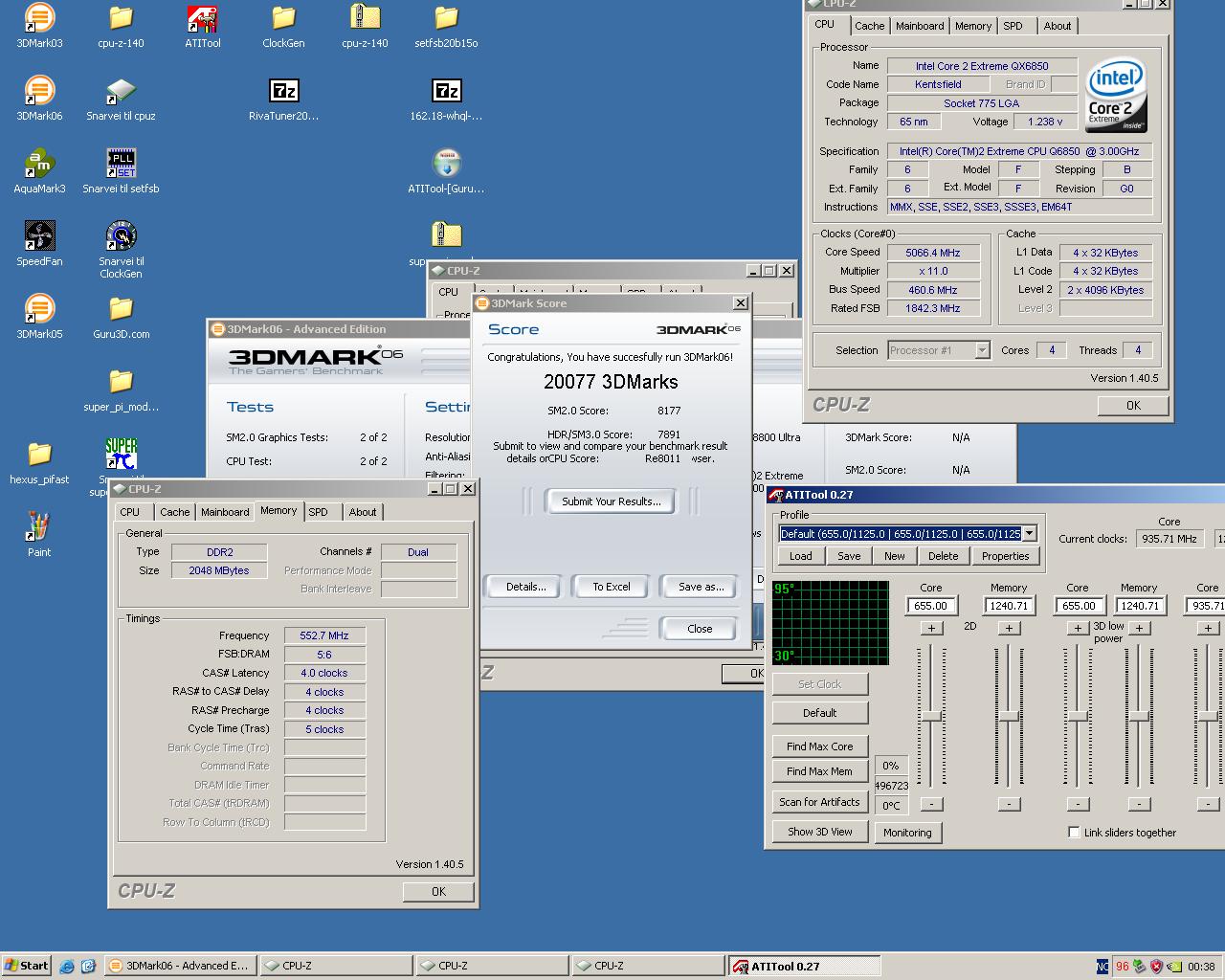Switch to Cache tab in top CPU-Z

870,26
